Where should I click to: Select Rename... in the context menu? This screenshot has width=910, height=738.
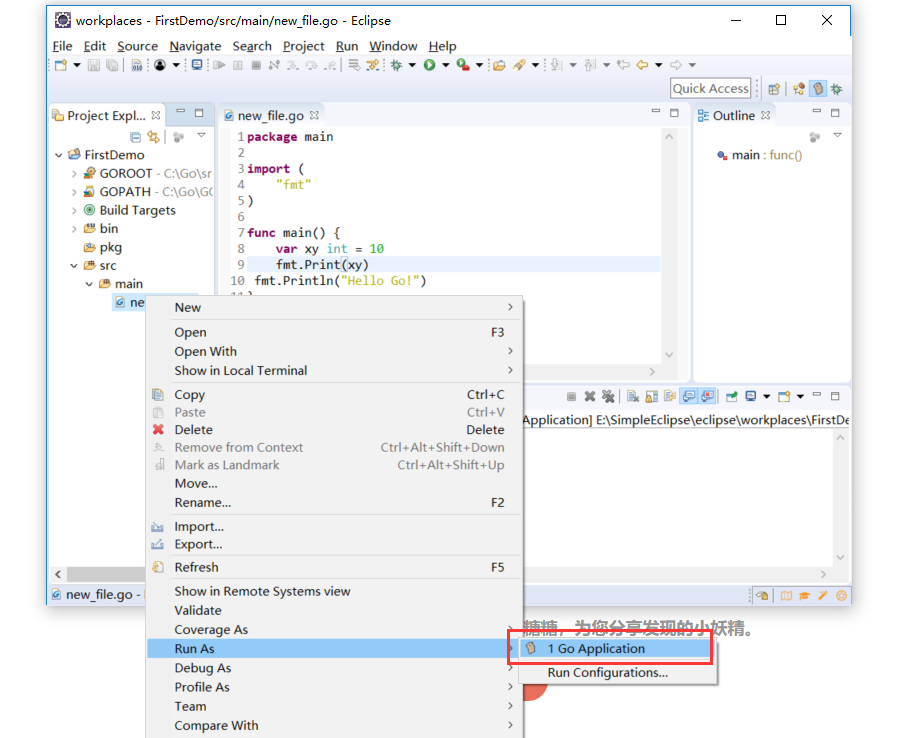pos(334,502)
